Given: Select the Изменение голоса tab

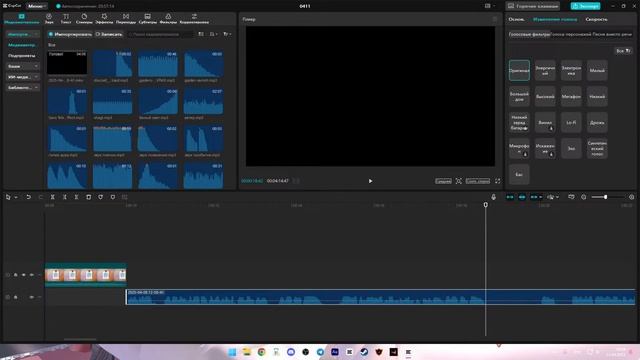Looking at the screenshot, I should pos(555,19).
